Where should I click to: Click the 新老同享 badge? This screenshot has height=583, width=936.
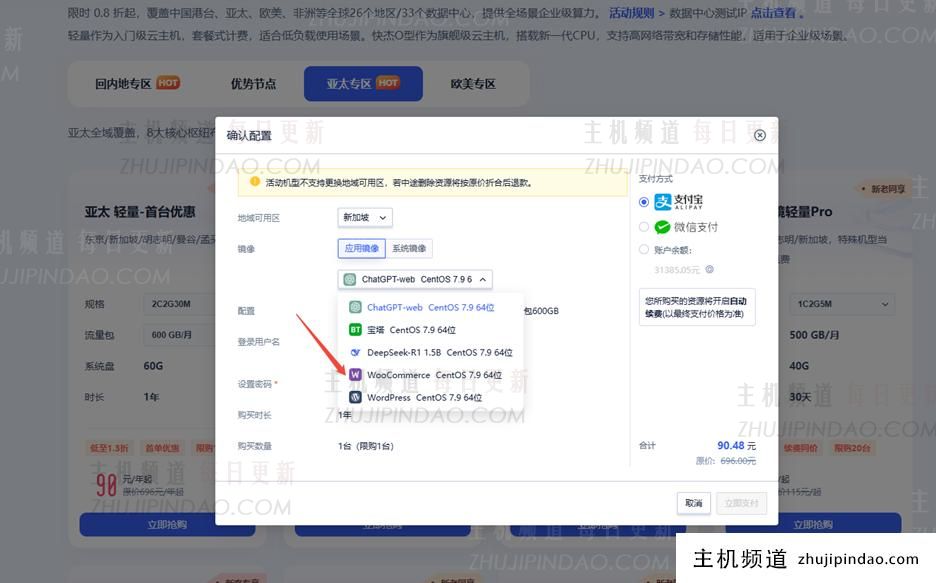click(883, 189)
